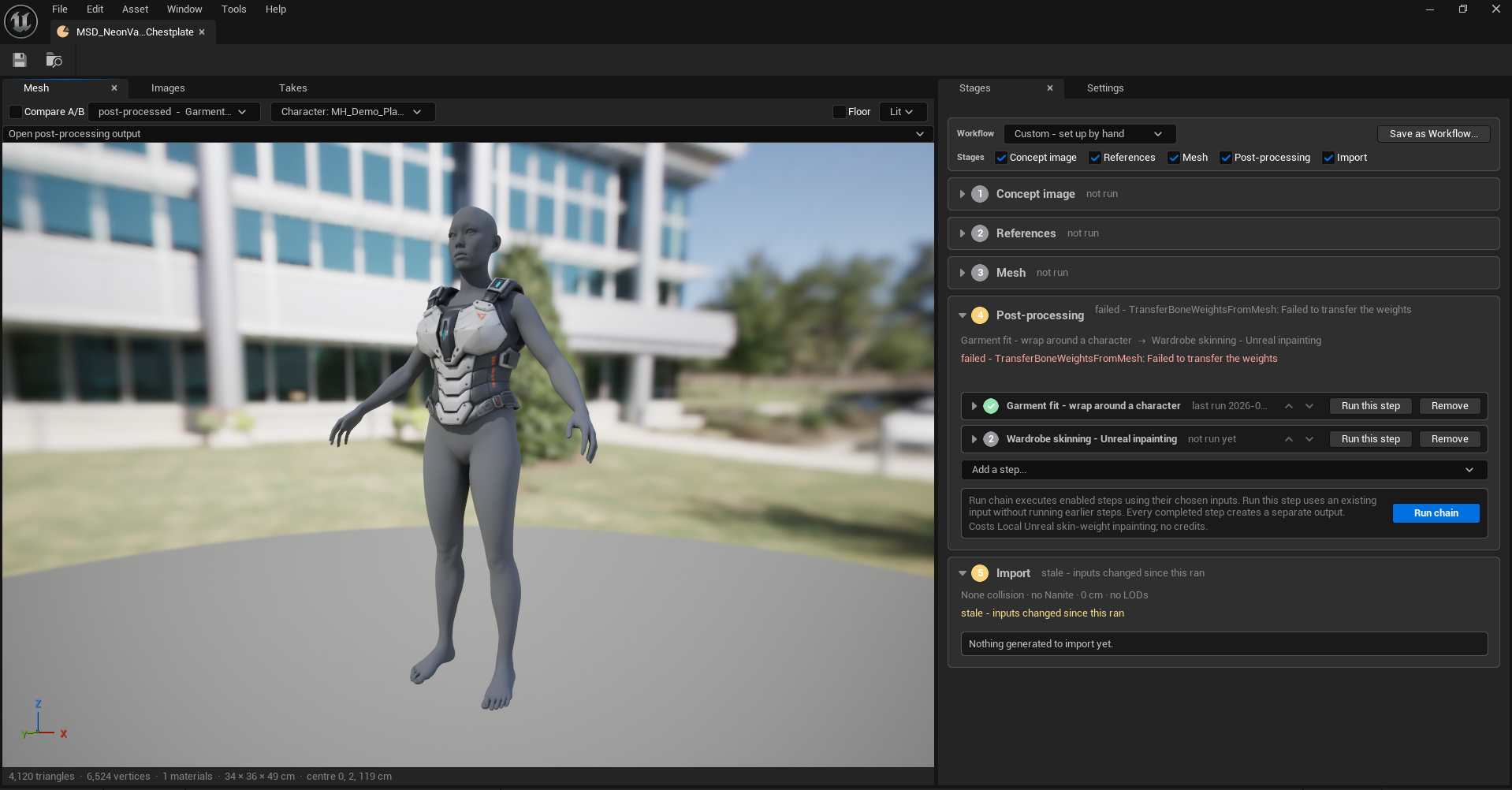Click the Nothing generated to import yet box

[1223, 644]
